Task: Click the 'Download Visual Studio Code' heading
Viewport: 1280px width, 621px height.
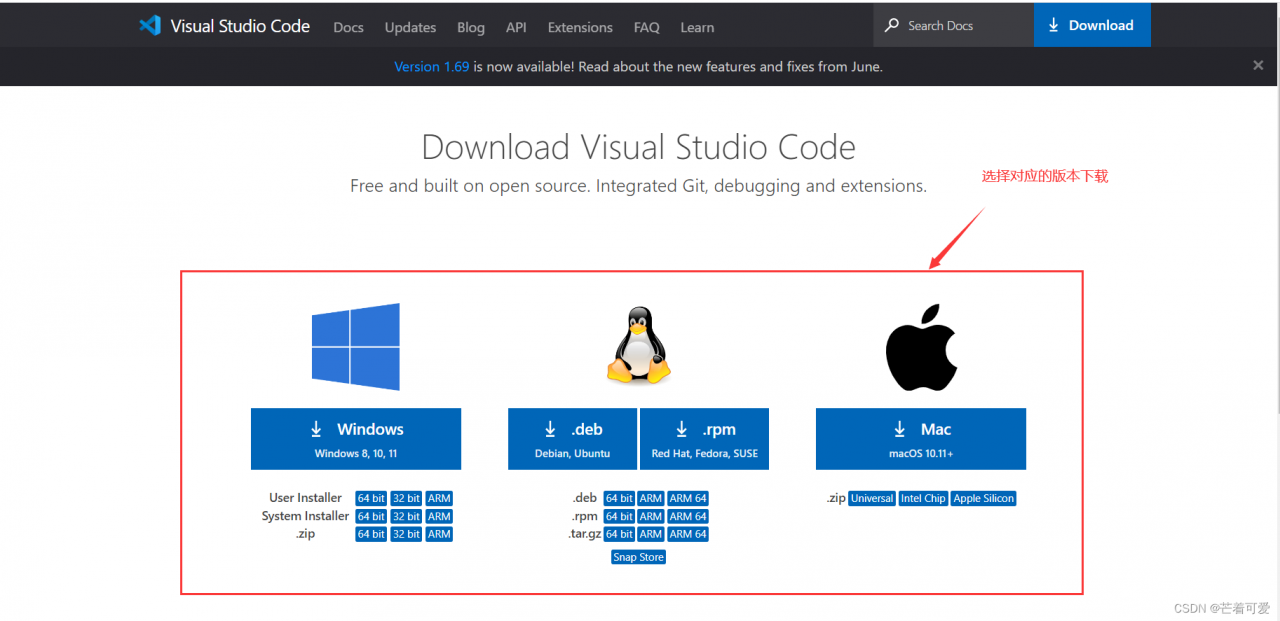Action: click(638, 147)
